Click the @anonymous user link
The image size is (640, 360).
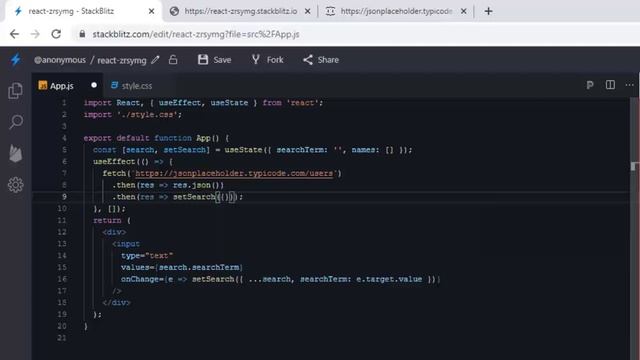60,60
